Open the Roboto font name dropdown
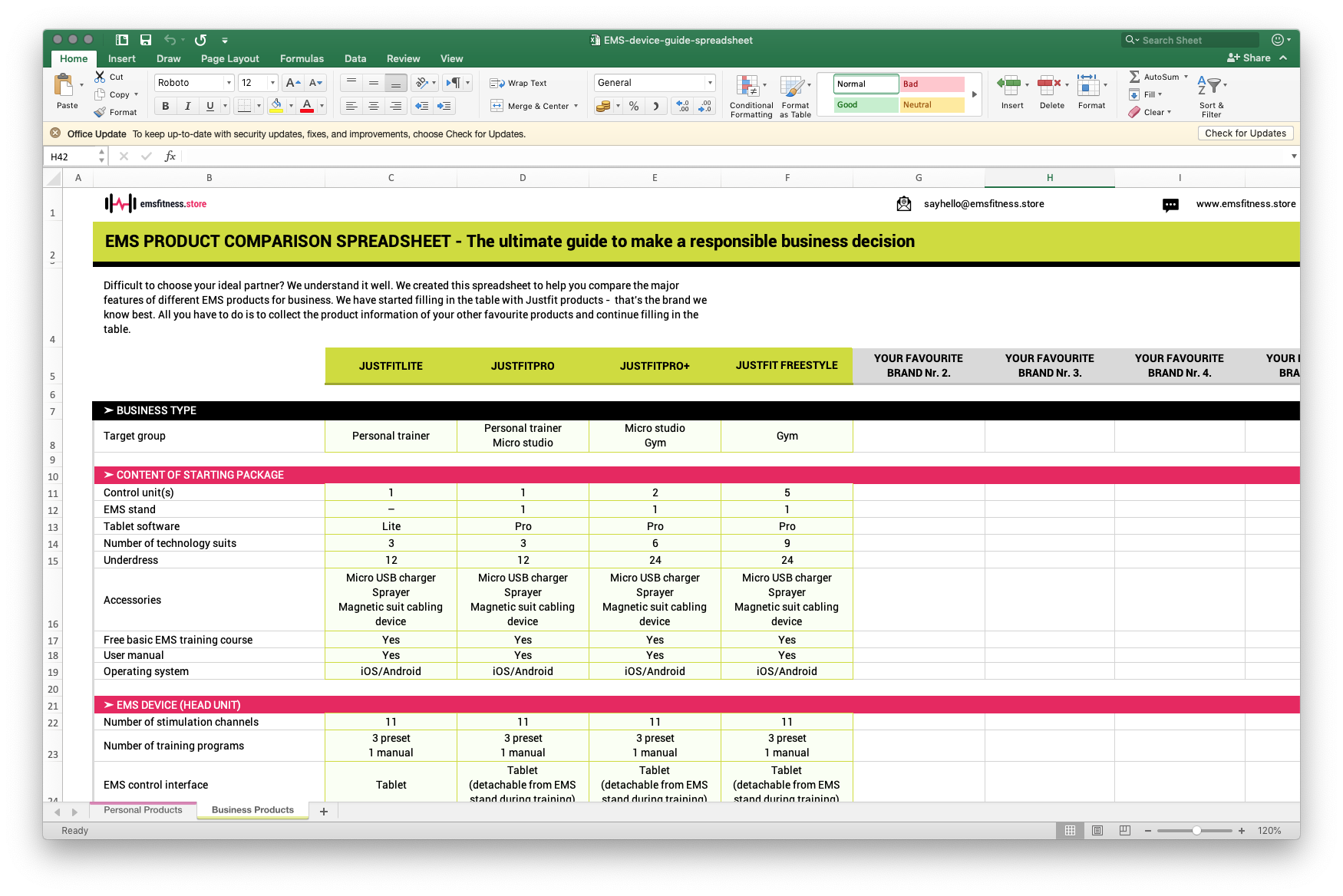This screenshot has width=1343, height=896. point(229,83)
